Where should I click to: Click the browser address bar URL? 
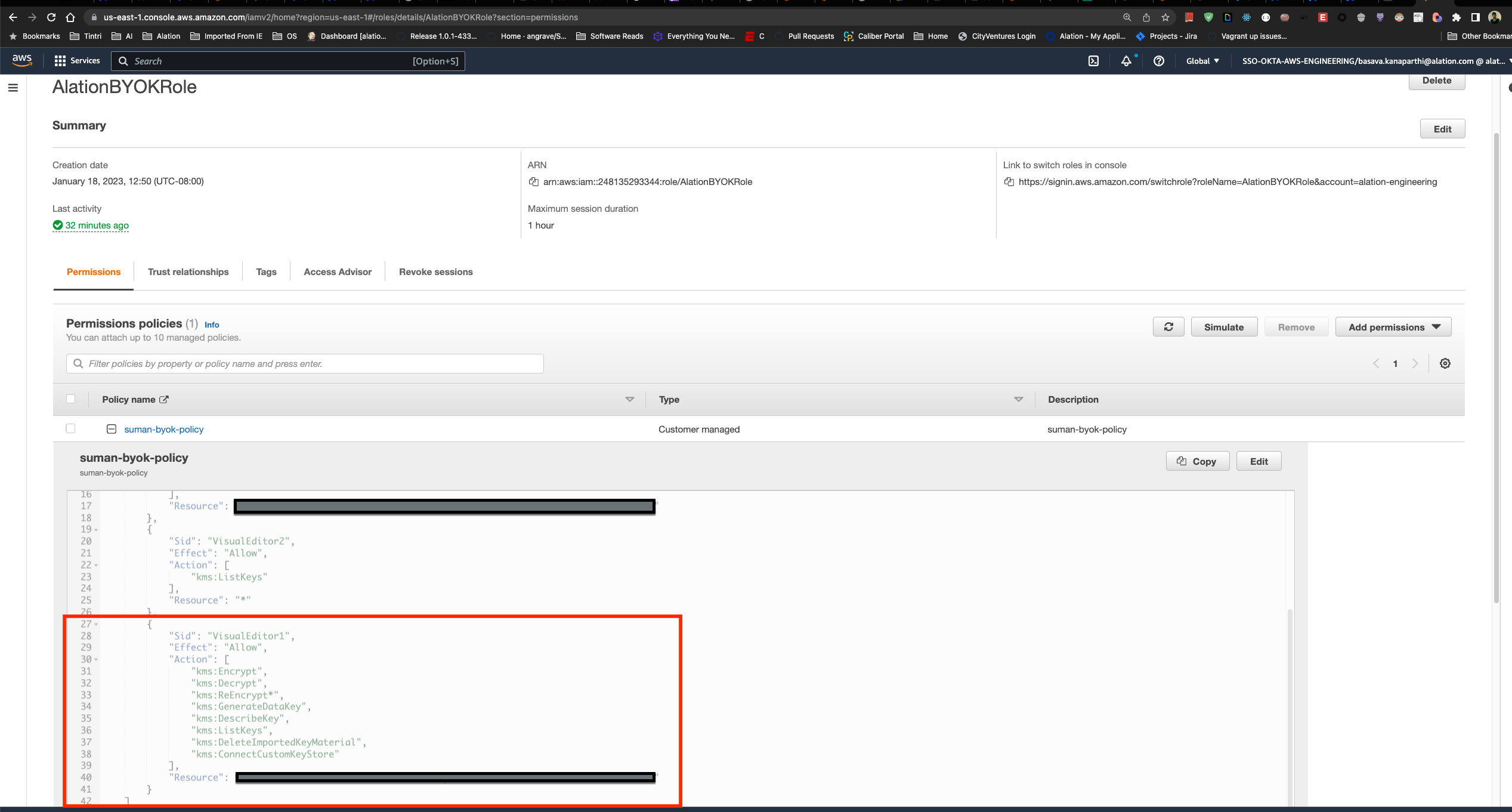point(341,17)
